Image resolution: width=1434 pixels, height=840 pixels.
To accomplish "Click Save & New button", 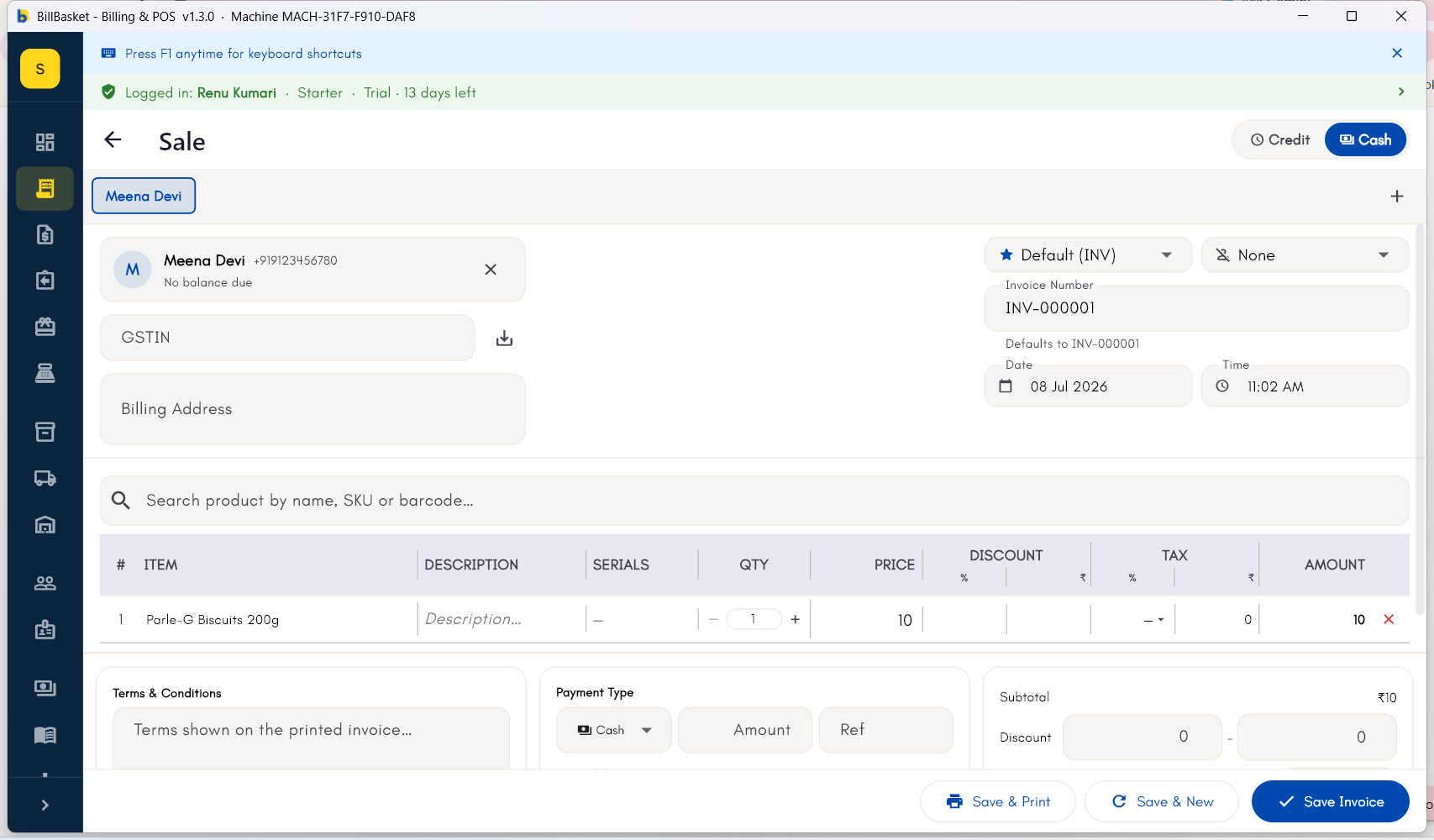I will coord(1162,801).
